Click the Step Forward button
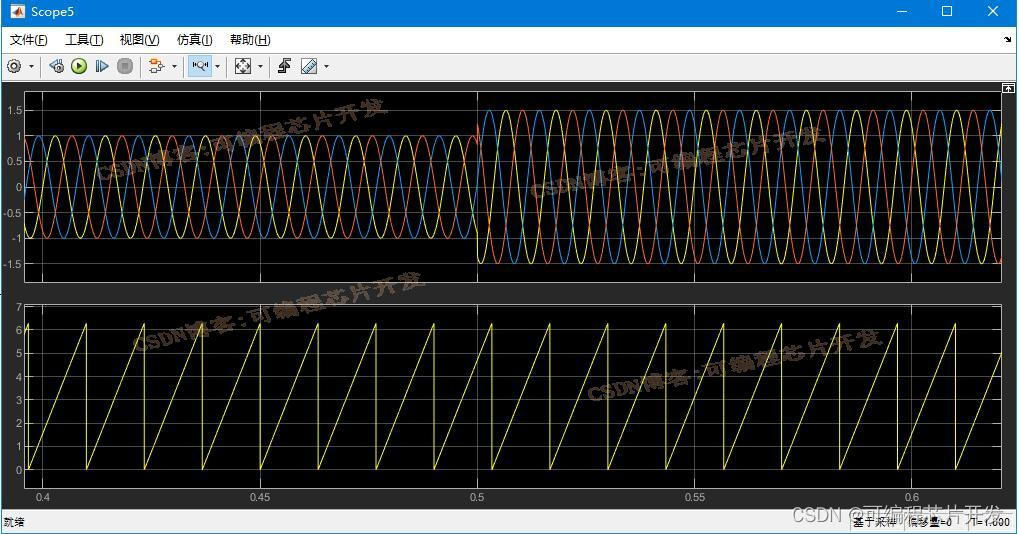The width and height of the screenshot is (1019, 534). pyautogui.click(x=102, y=66)
